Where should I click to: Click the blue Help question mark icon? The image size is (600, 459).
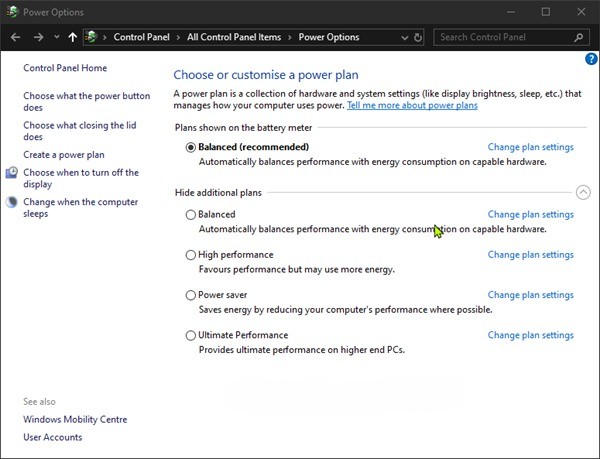pyautogui.click(x=591, y=60)
